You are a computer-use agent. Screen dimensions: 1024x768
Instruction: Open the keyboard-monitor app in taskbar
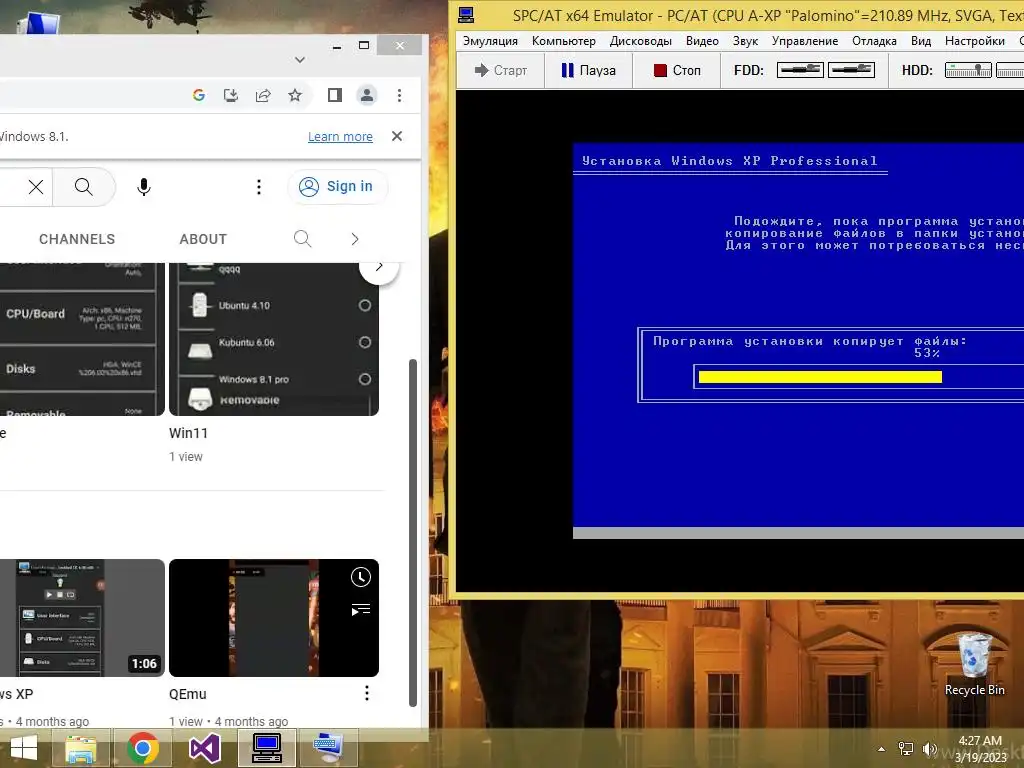click(327, 748)
